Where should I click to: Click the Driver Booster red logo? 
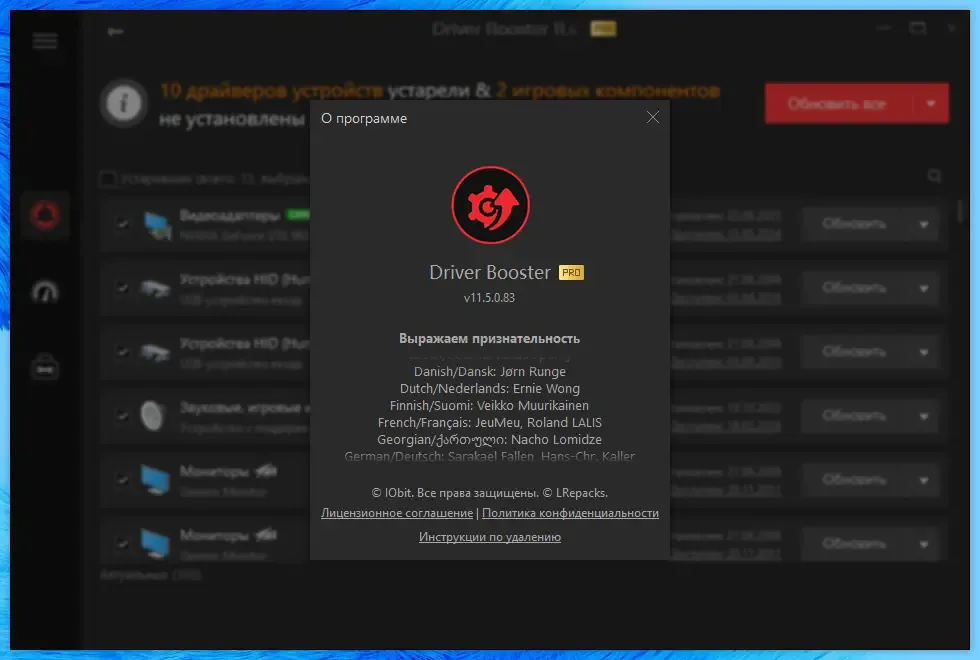coord(491,205)
